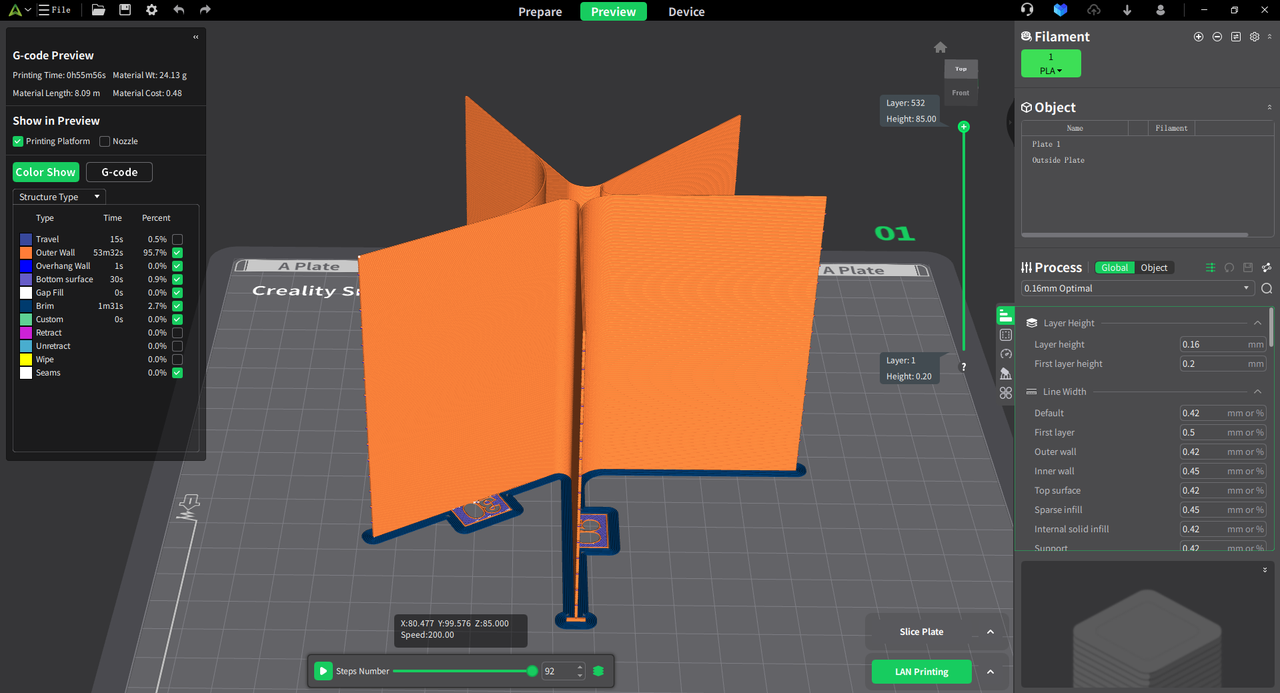Toggle the Printing Platform checkbox
Image resolution: width=1280 pixels, height=693 pixels.
(x=16, y=141)
